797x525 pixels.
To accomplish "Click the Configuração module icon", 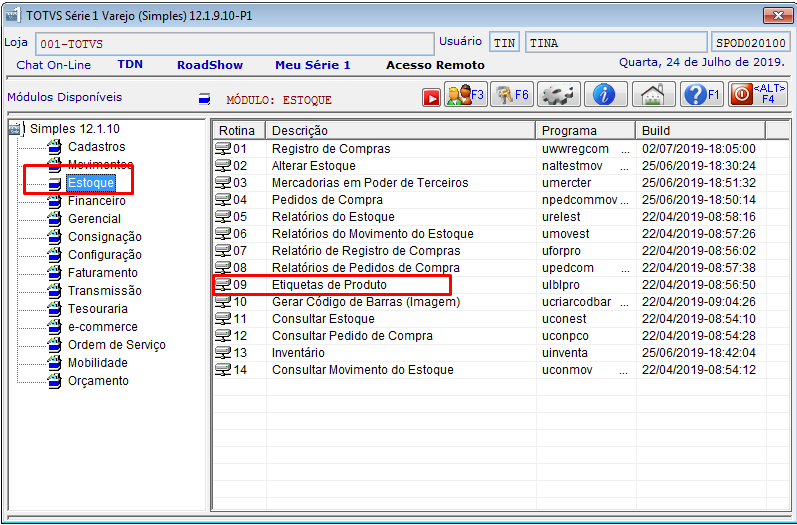I will [x=55, y=255].
